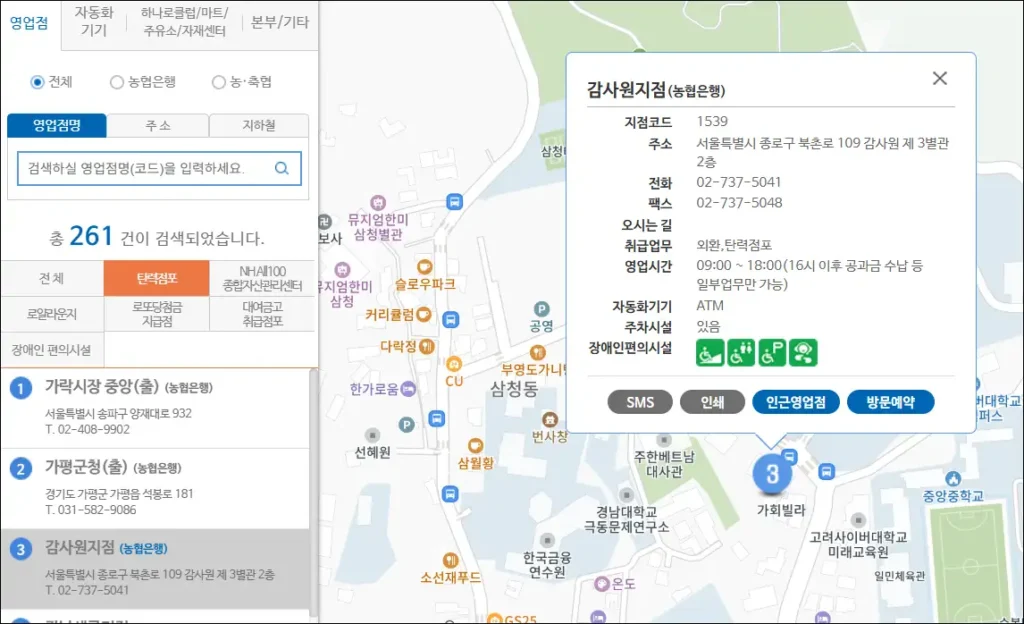Image resolution: width=1024 pixels, height=624 pixels.
Task: Open the 본부/기타 tab
Action: coord(280,22)
